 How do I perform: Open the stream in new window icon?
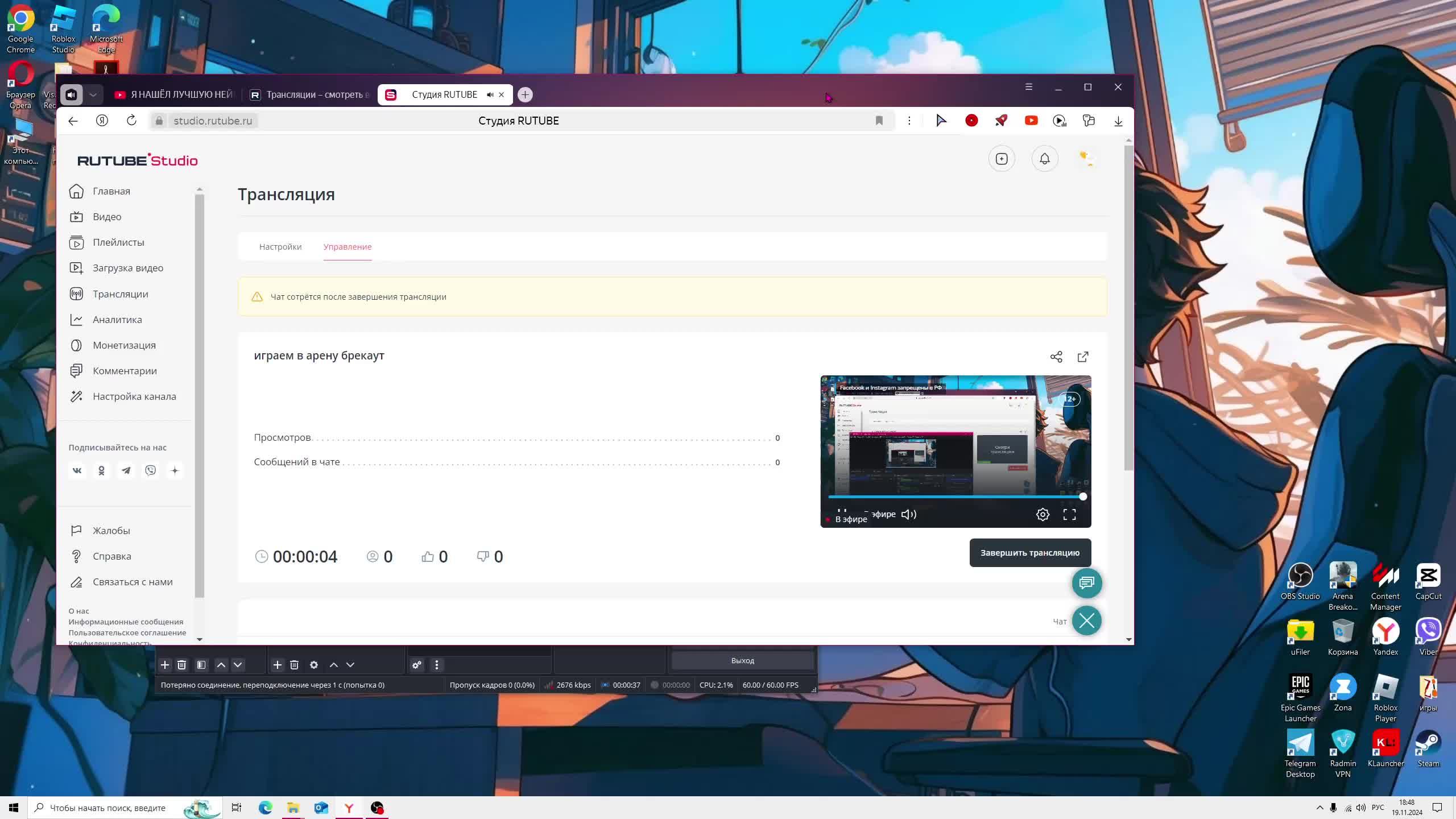[x=1083, y=357]
